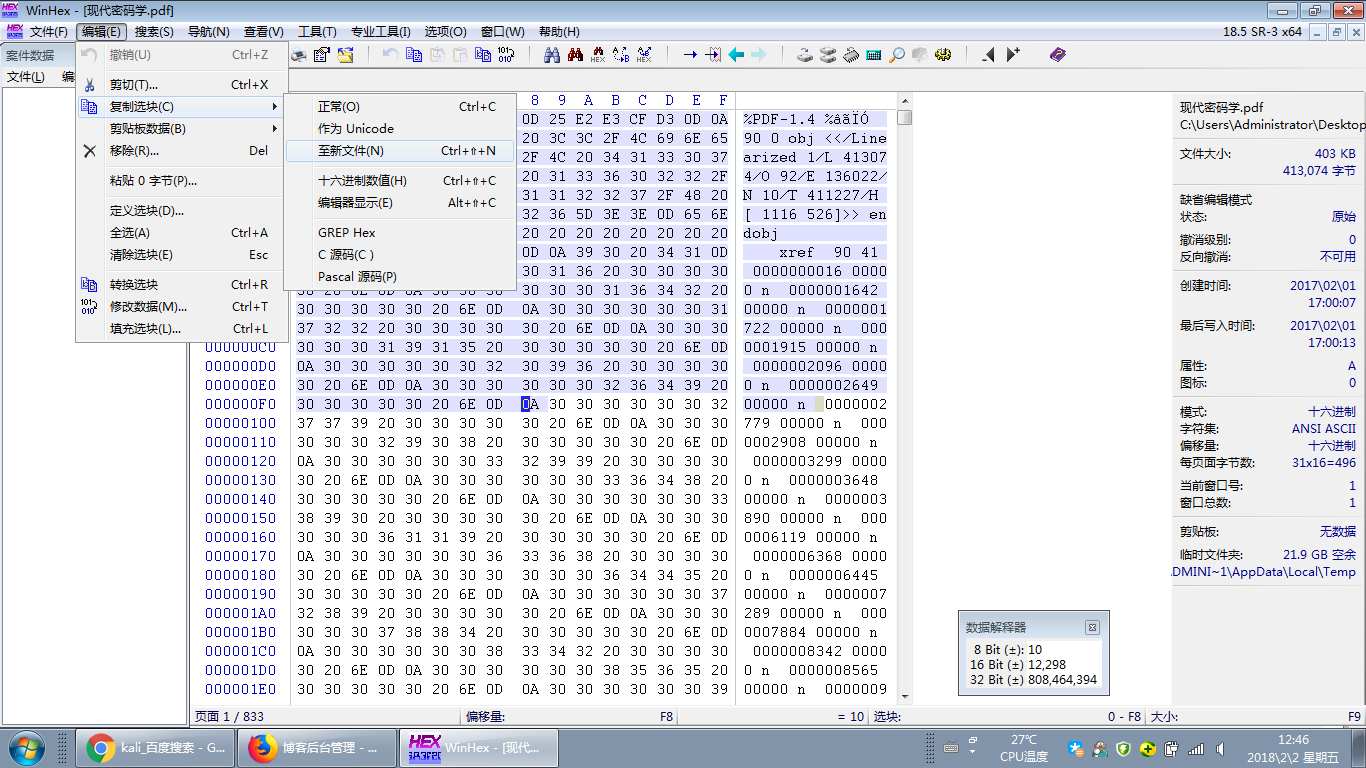
Task: Close the 数据解释器 data interpreter panel
Action: tap(1092, 627)
